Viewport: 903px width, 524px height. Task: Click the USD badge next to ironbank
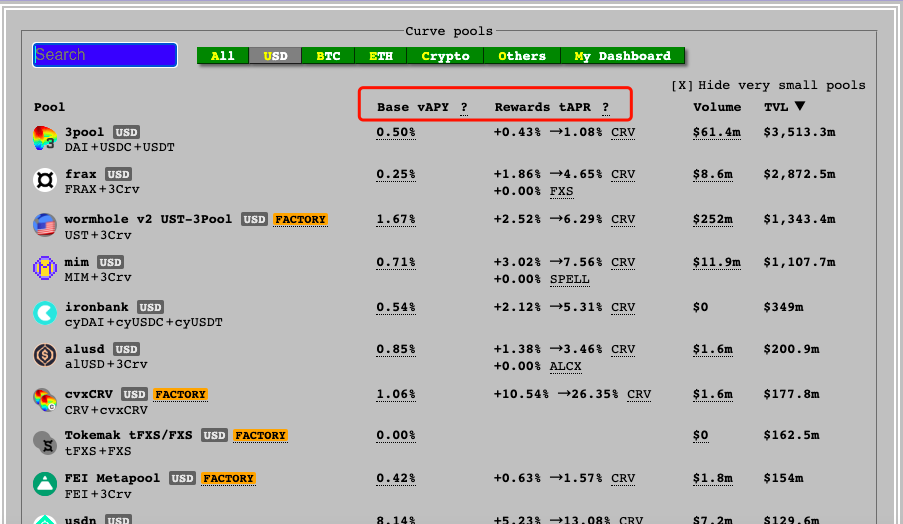pyautogui.click(x=150, y=307)
